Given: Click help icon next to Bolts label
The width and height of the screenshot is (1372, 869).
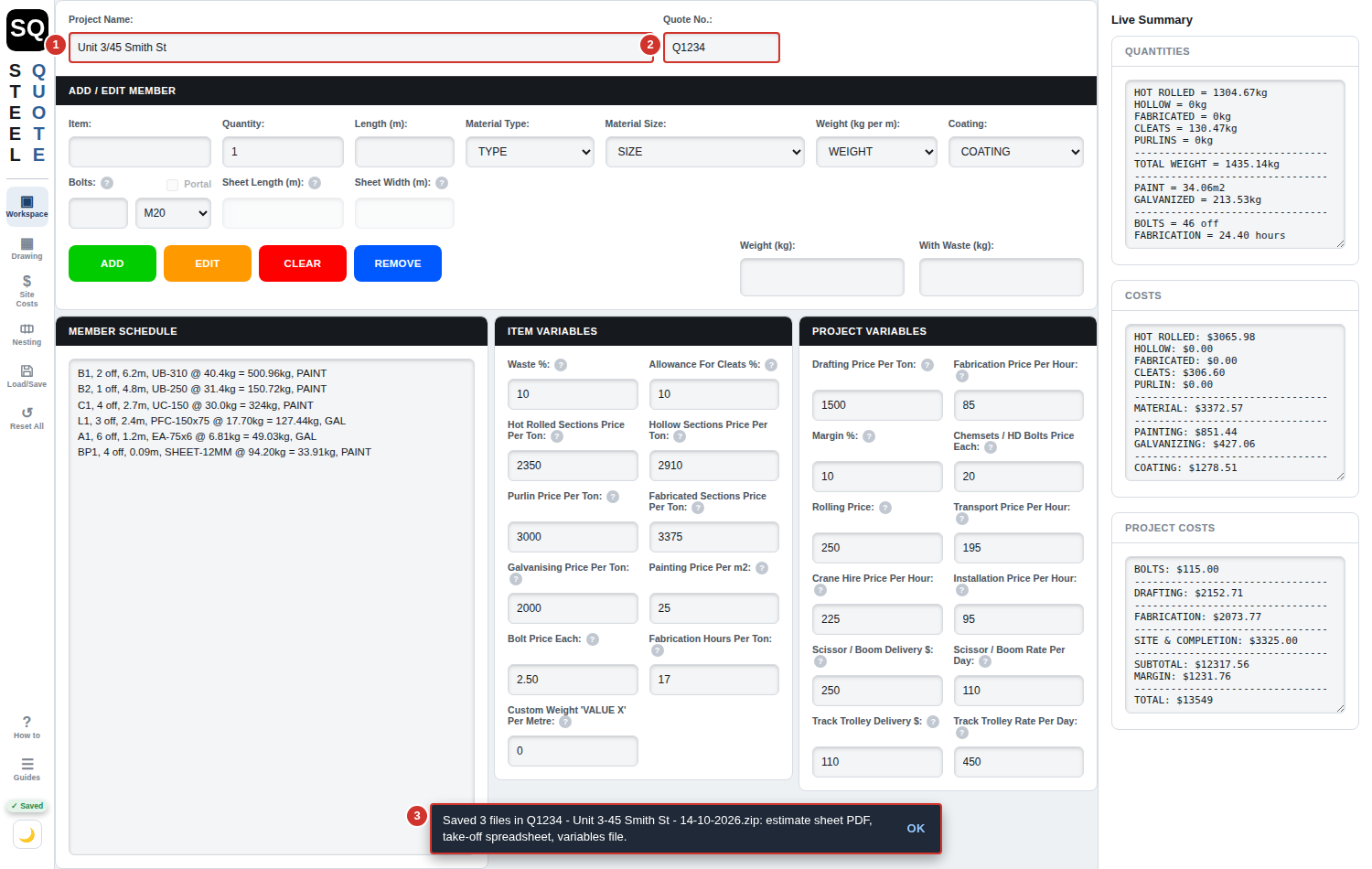Looking at the screenshot, I should click(x=107, y=183).
